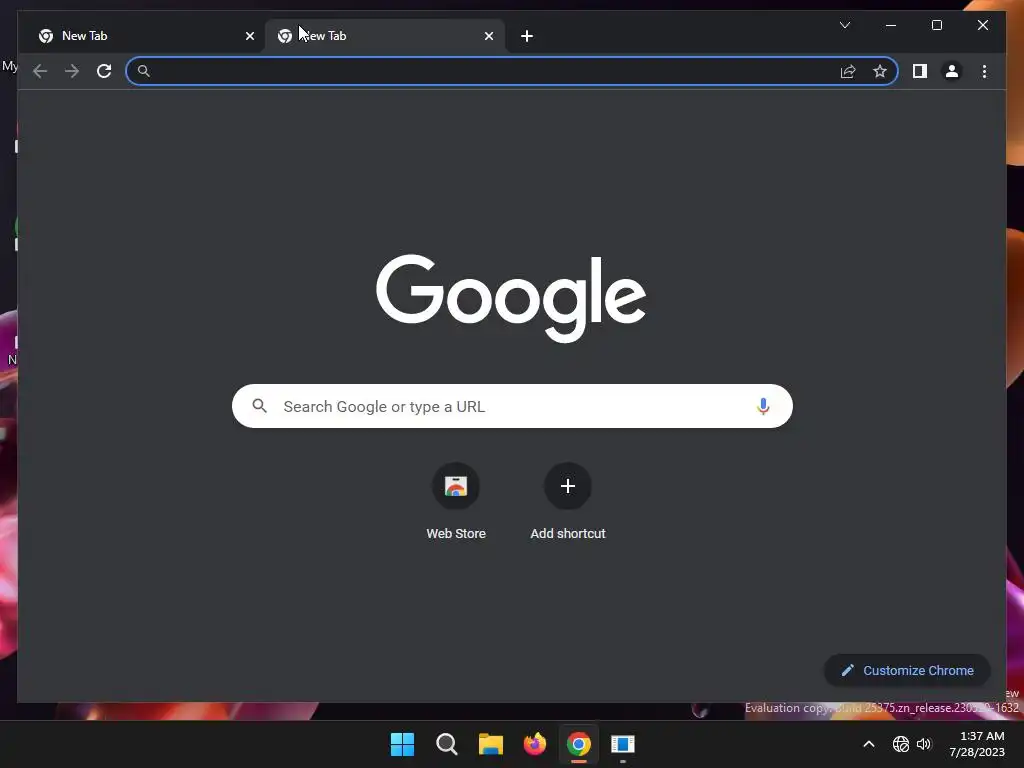
Task: Reload the current page
Action: [x=104, y=71]
